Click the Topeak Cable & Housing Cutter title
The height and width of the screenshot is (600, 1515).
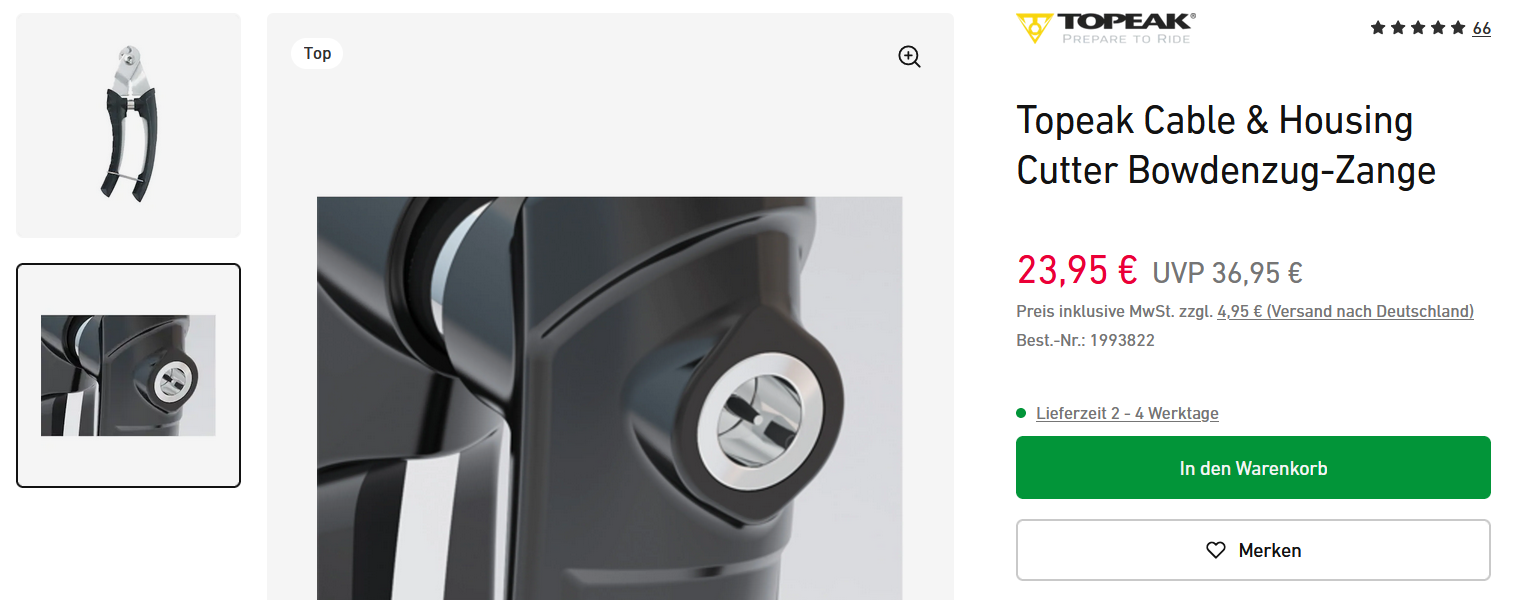1226,145
